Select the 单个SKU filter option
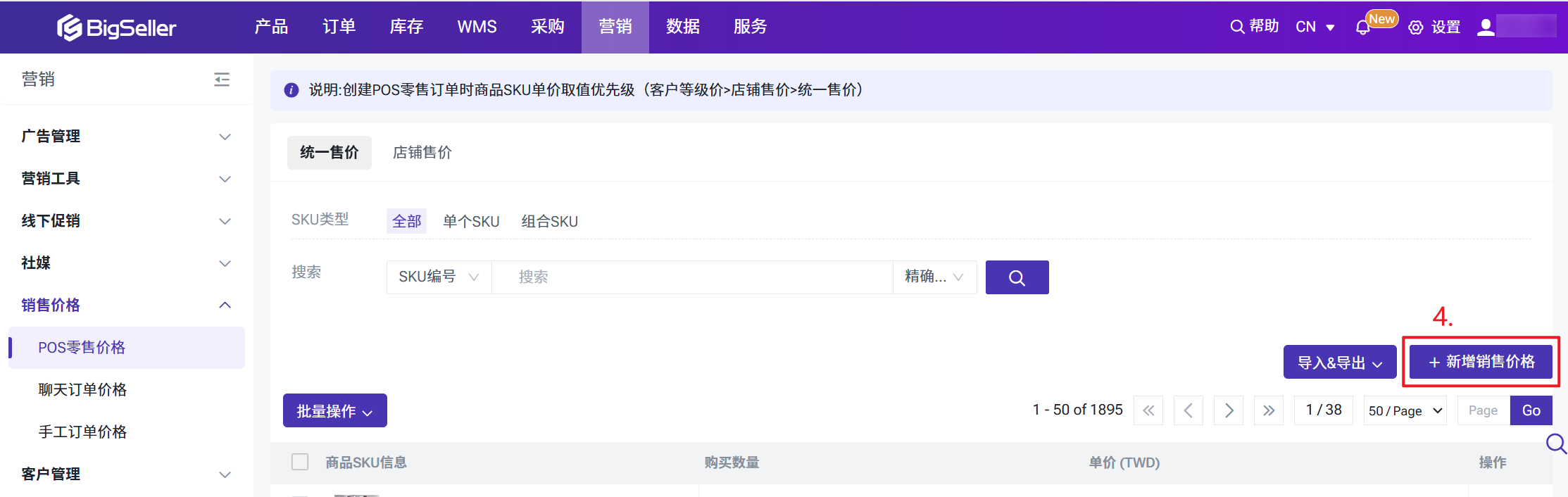 click(x=471, y=222)
